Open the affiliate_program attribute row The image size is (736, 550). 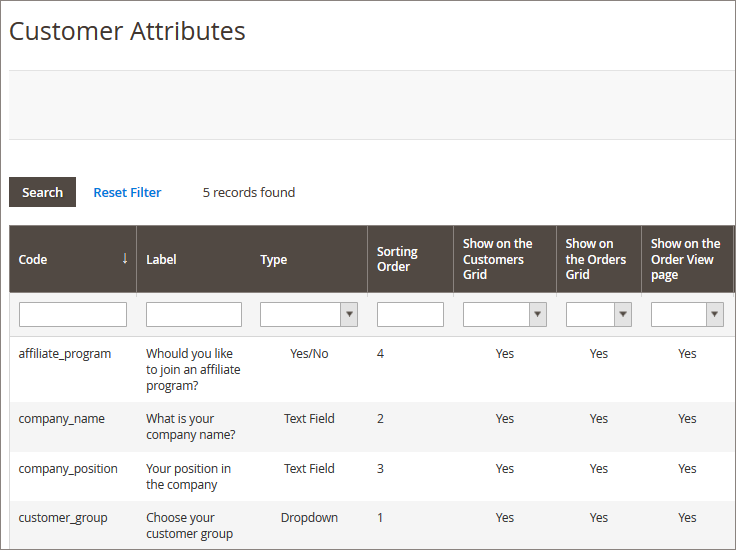pyautogui.click(x=65, y=353)
